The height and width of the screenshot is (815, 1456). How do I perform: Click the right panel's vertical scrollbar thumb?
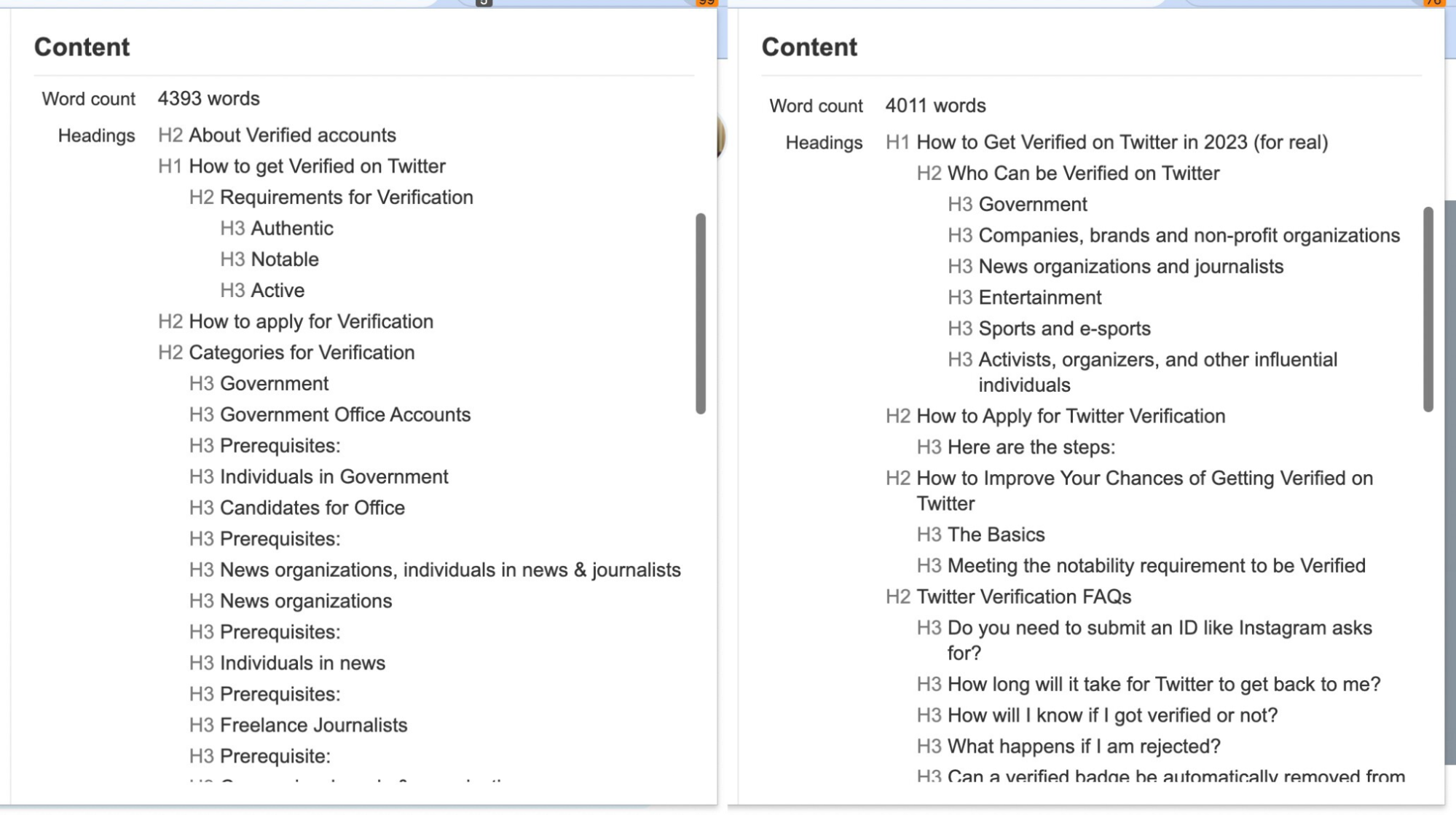pyautogui.click(x=1428, y=310)
